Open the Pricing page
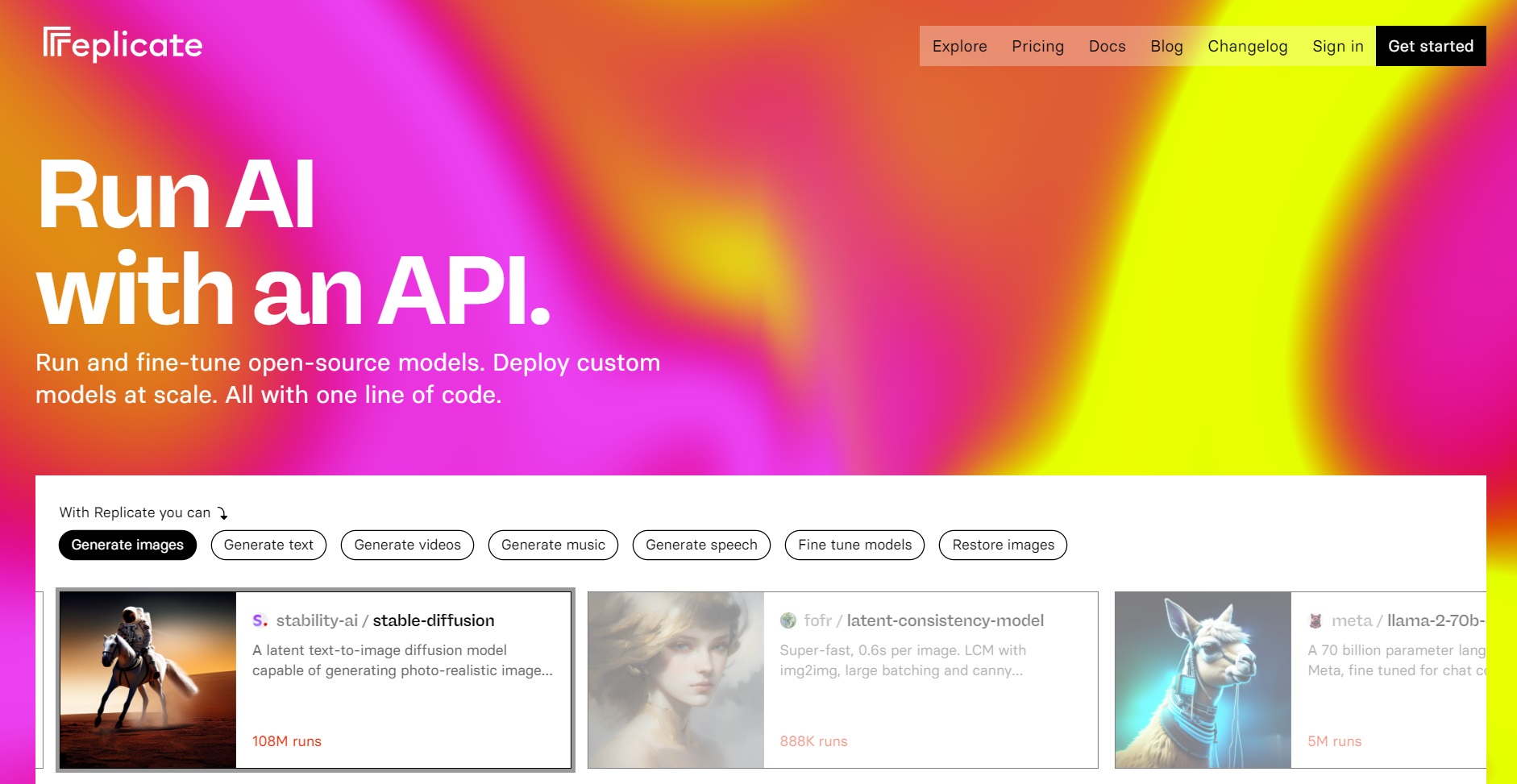 [x=1037, y=46]
